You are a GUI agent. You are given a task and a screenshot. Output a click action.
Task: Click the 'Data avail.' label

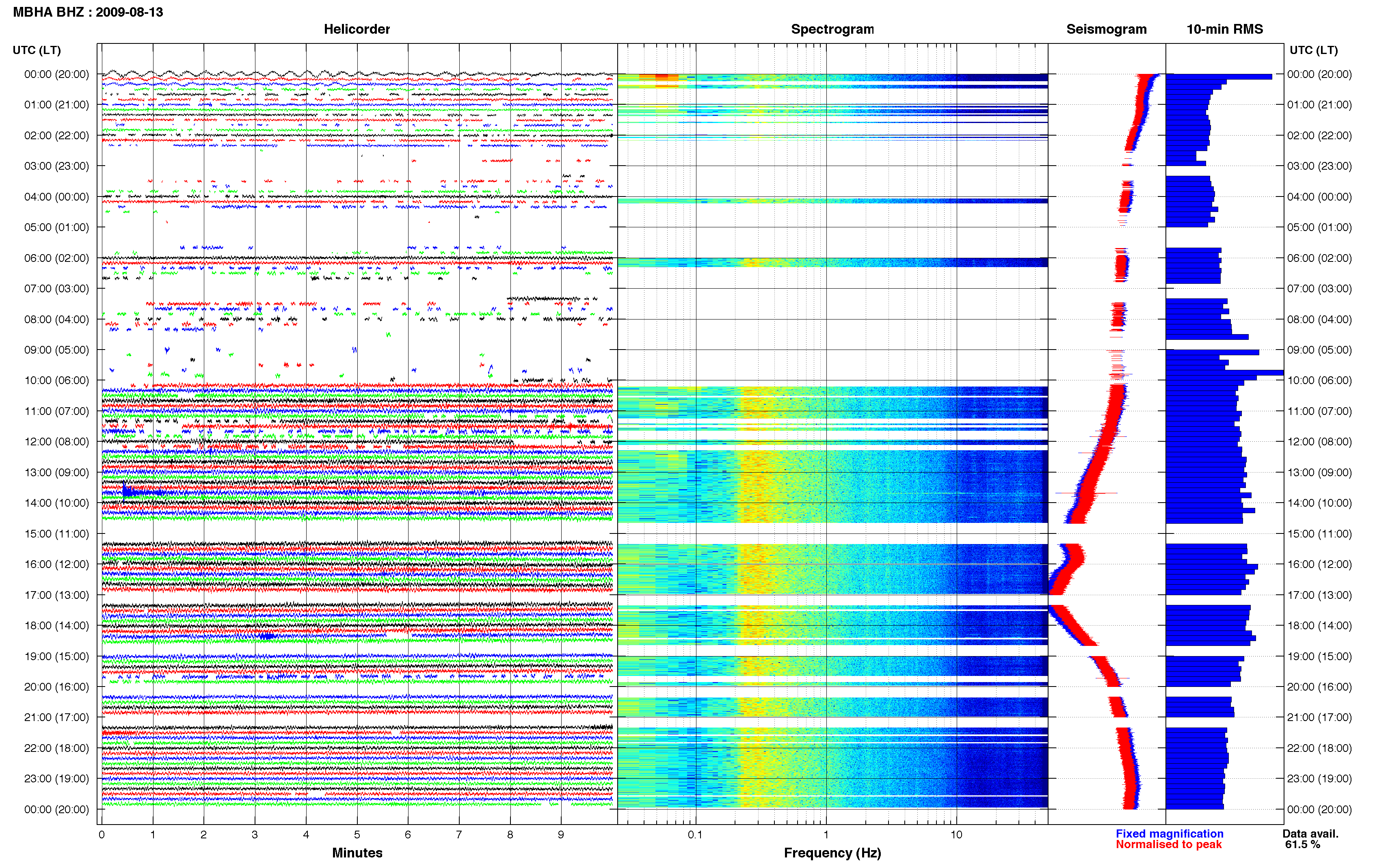[x=1310, y=833]
